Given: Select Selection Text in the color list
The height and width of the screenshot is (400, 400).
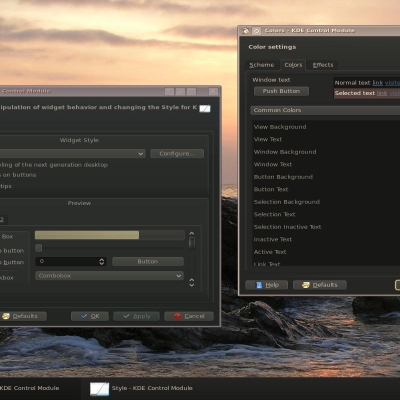Looking at the screenshot, I should tap(275, 214).
